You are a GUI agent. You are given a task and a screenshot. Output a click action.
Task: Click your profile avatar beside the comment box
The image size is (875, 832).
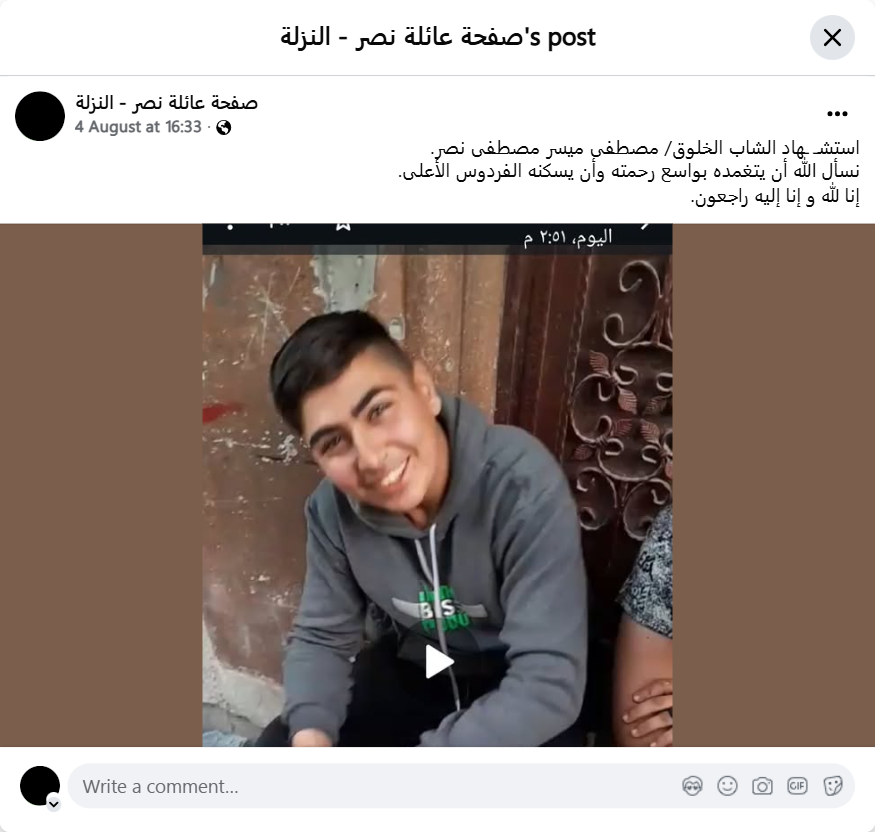pyautogui.click(x=40, y=786)
